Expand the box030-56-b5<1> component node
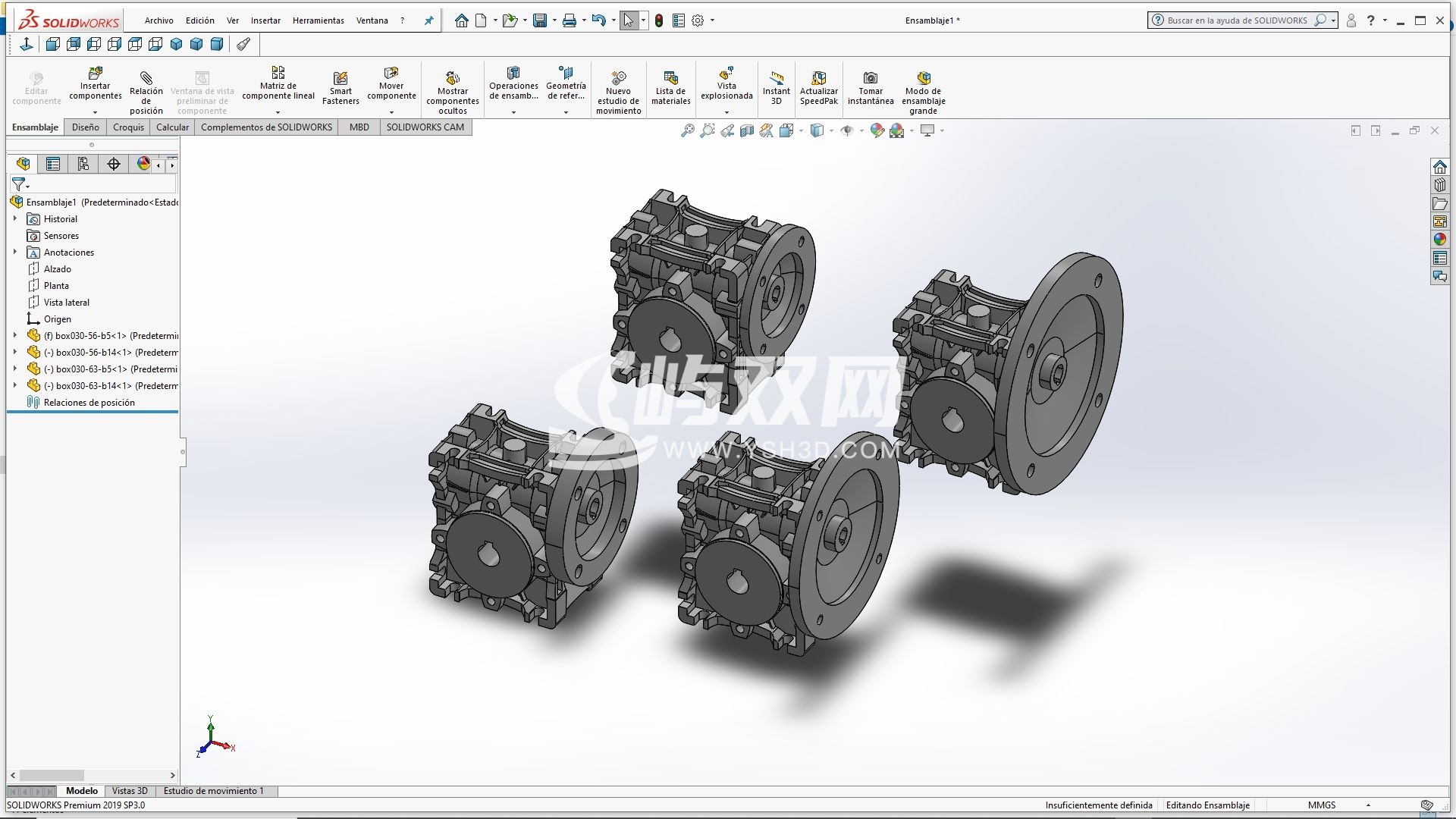Viewport: 1456px width, 819px height. tap(15, 335)
